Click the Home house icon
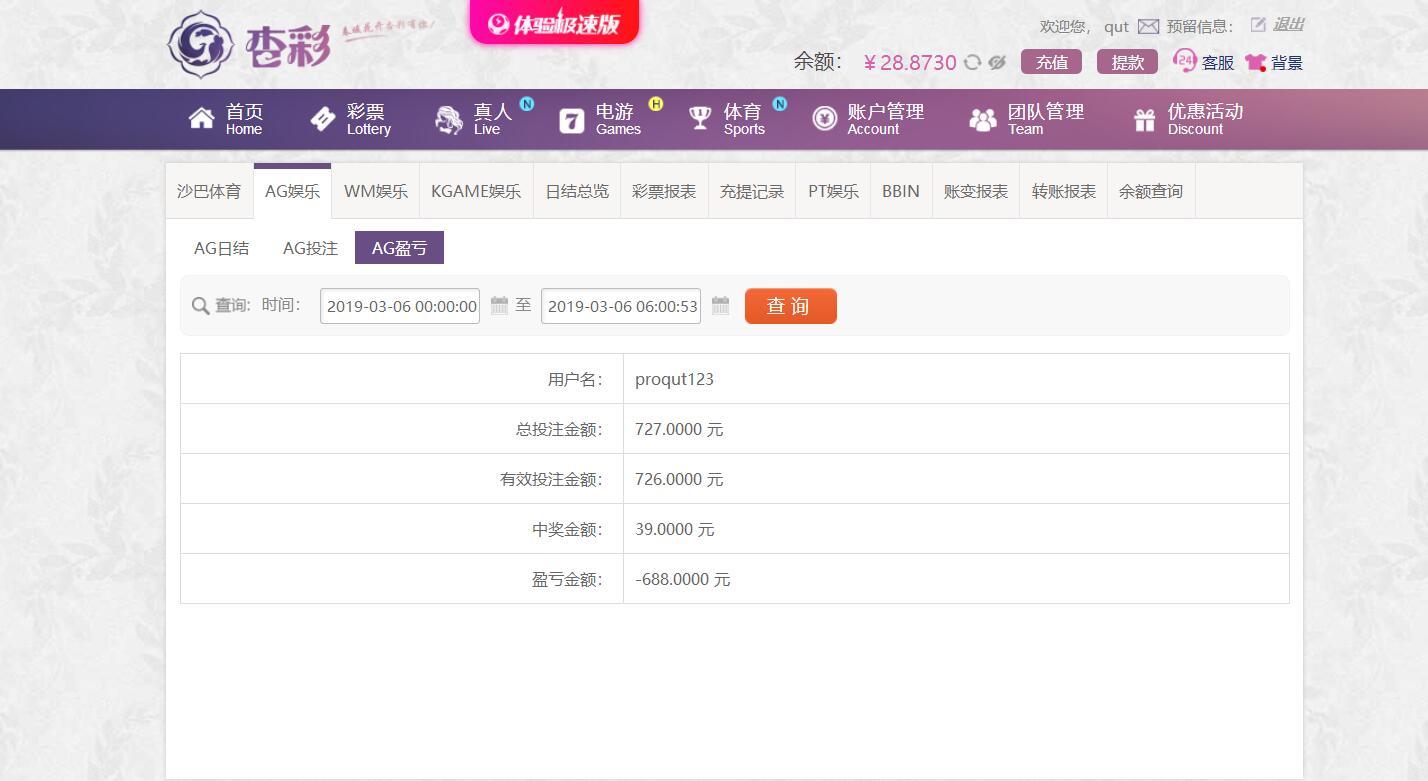The height and width of the screenshot is (781, 1428). tap(201, 119)
